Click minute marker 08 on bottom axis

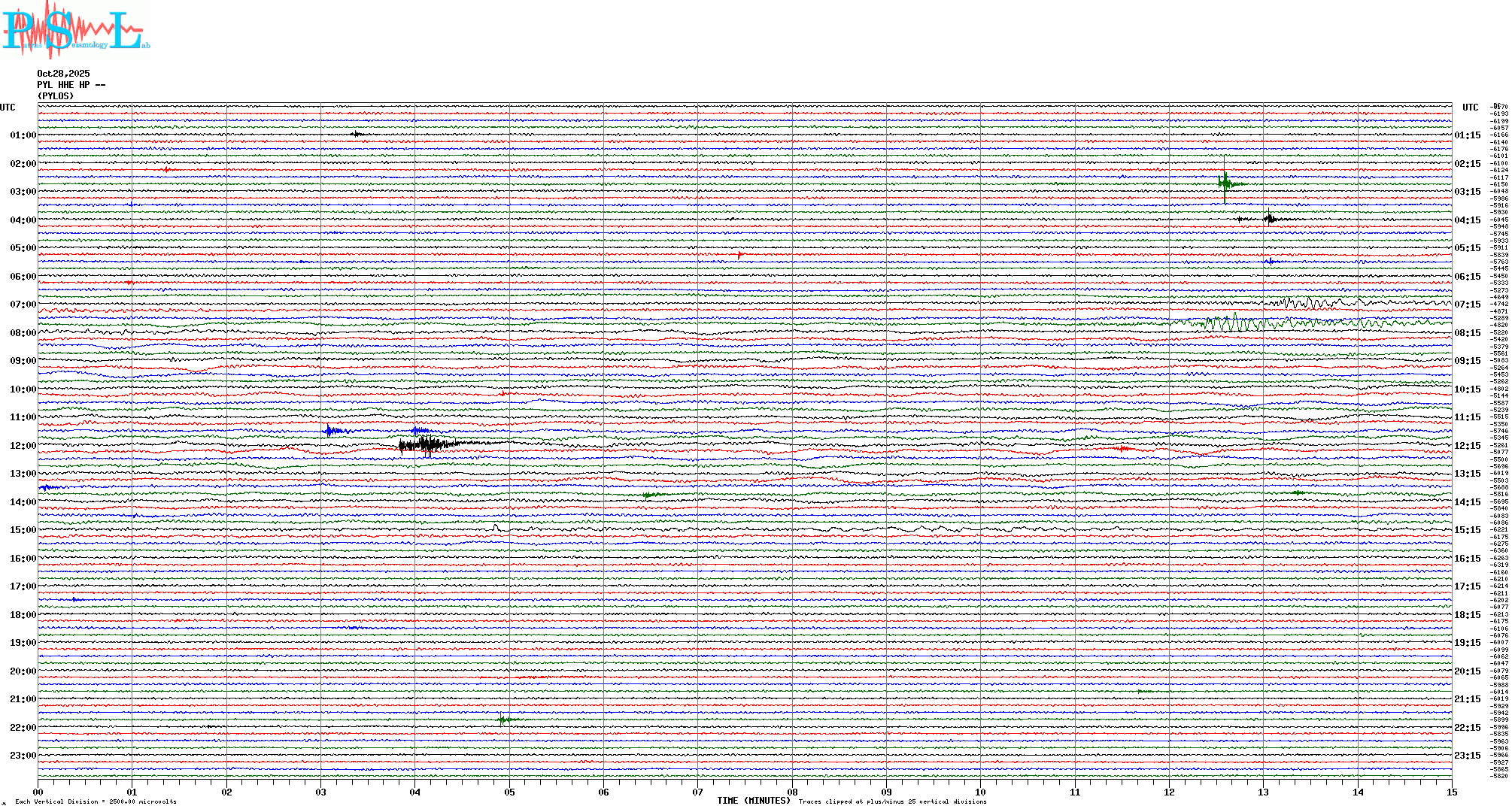(x=792, y=792)
